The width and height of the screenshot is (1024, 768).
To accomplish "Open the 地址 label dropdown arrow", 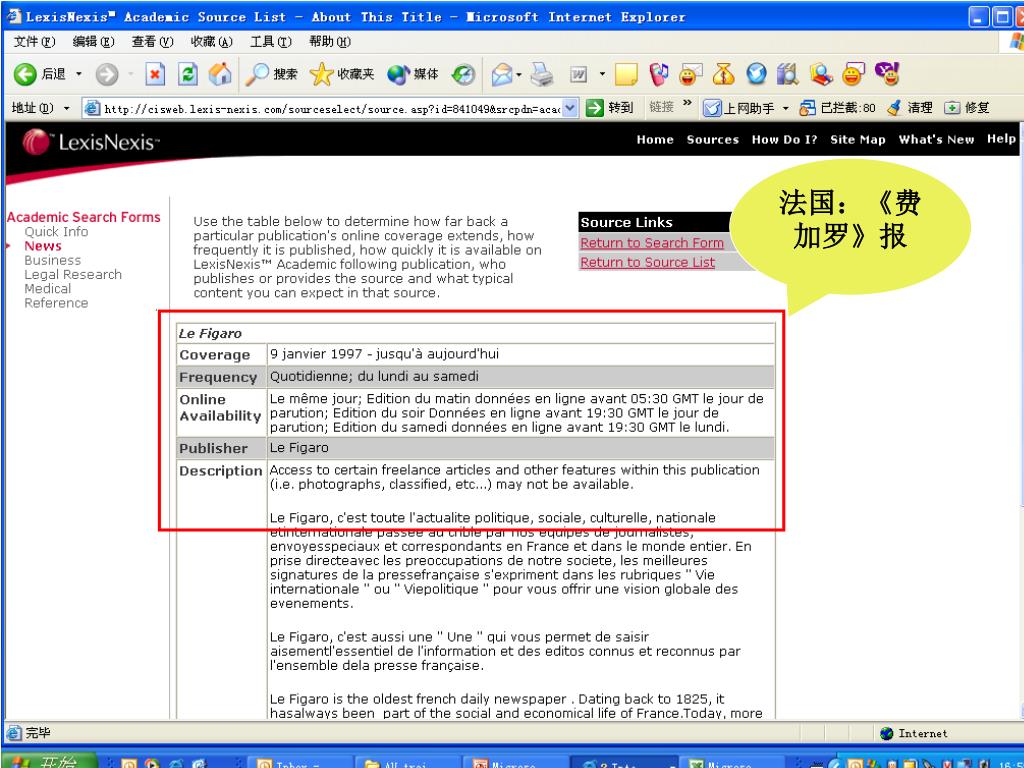I will click(66, 108).
